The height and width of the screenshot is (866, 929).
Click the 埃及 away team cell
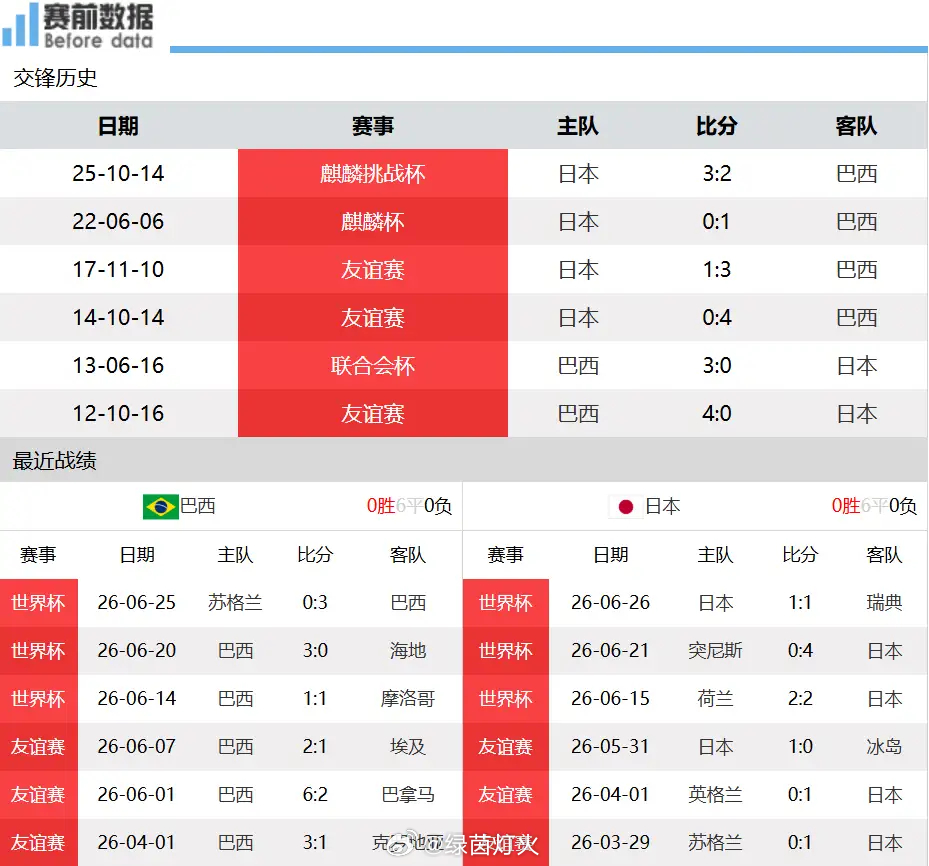[x=408, y=746]
